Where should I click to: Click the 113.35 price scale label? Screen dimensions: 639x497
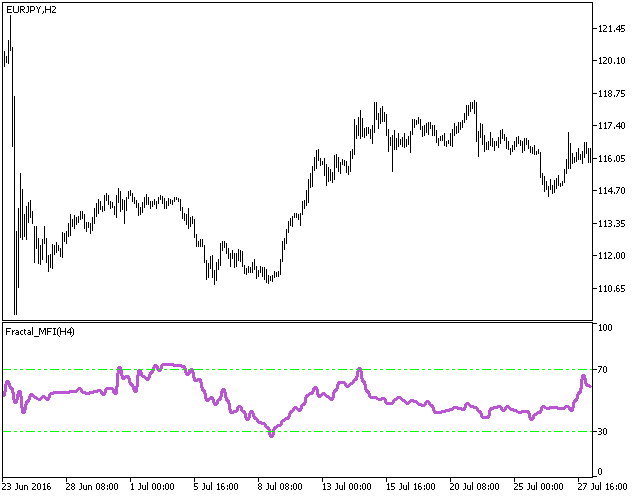[x=611, y=224]
